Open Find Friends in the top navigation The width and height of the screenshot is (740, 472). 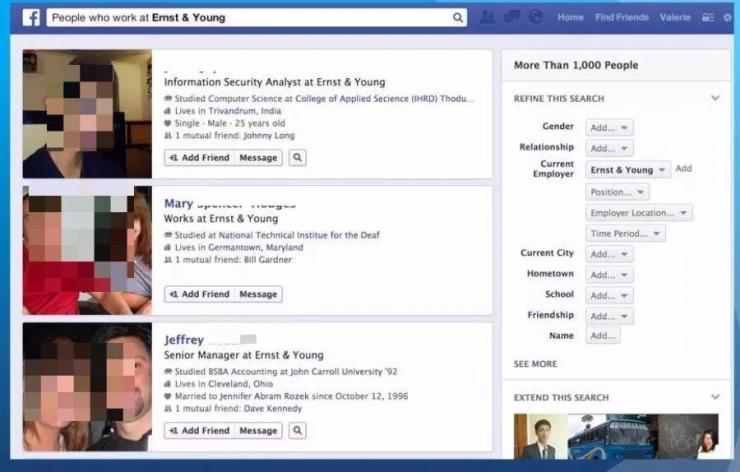coord(621,17)
